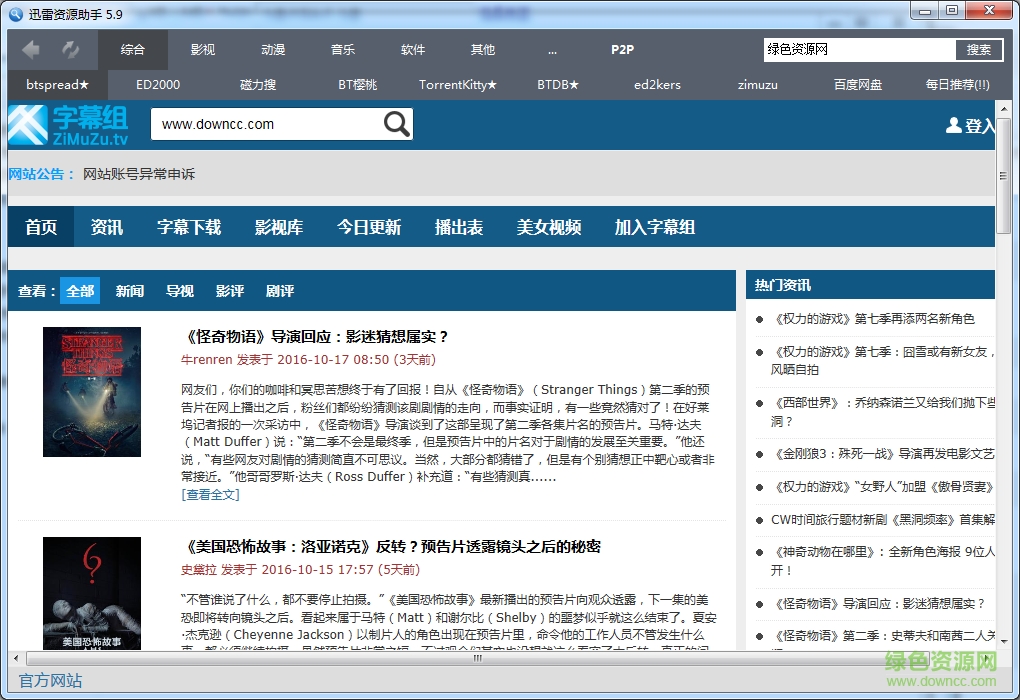Open the TorrentKitty★ bookmark
This screenshot has height=700, width=1020.
click(x=458, y=85)
